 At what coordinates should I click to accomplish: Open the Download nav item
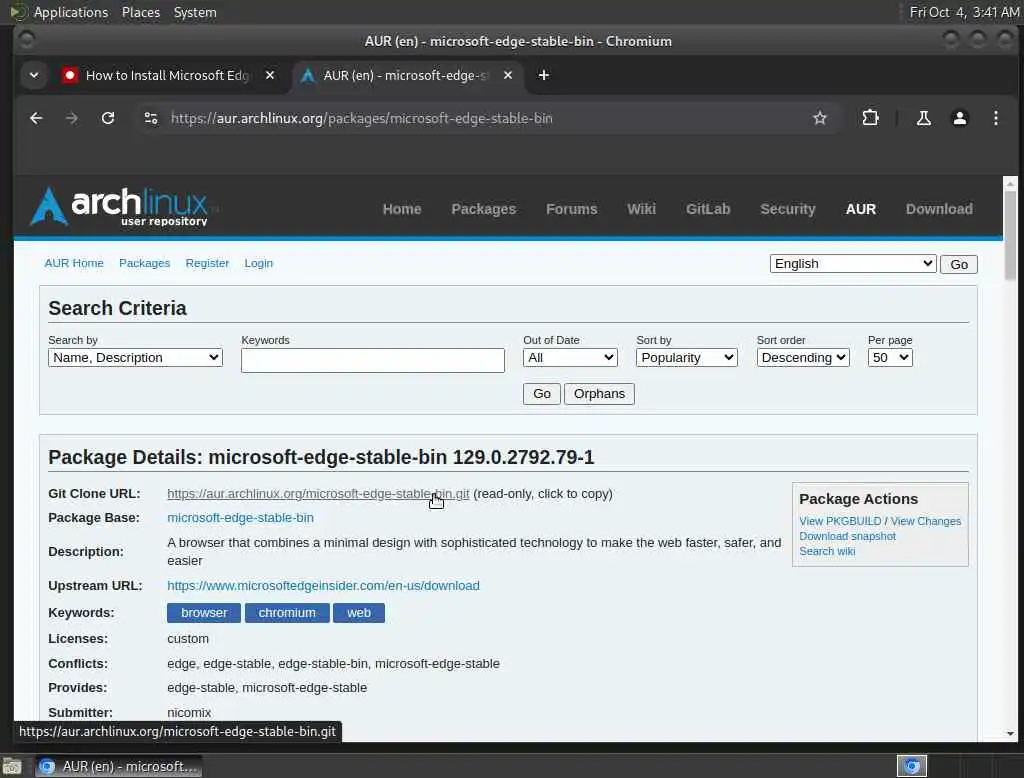tap(939, 209)
